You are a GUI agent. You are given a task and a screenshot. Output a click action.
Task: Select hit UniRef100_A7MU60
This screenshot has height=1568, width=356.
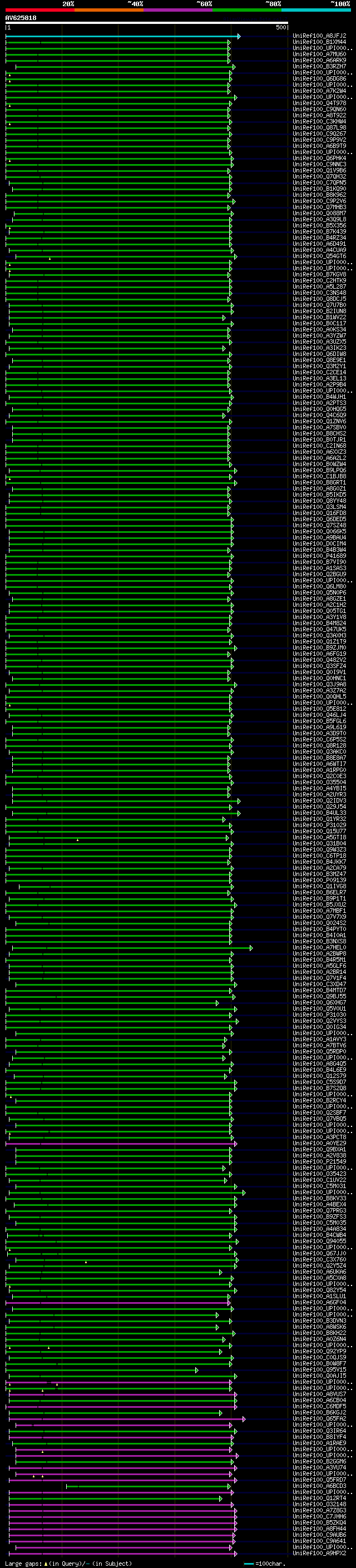tap(319, 54)
